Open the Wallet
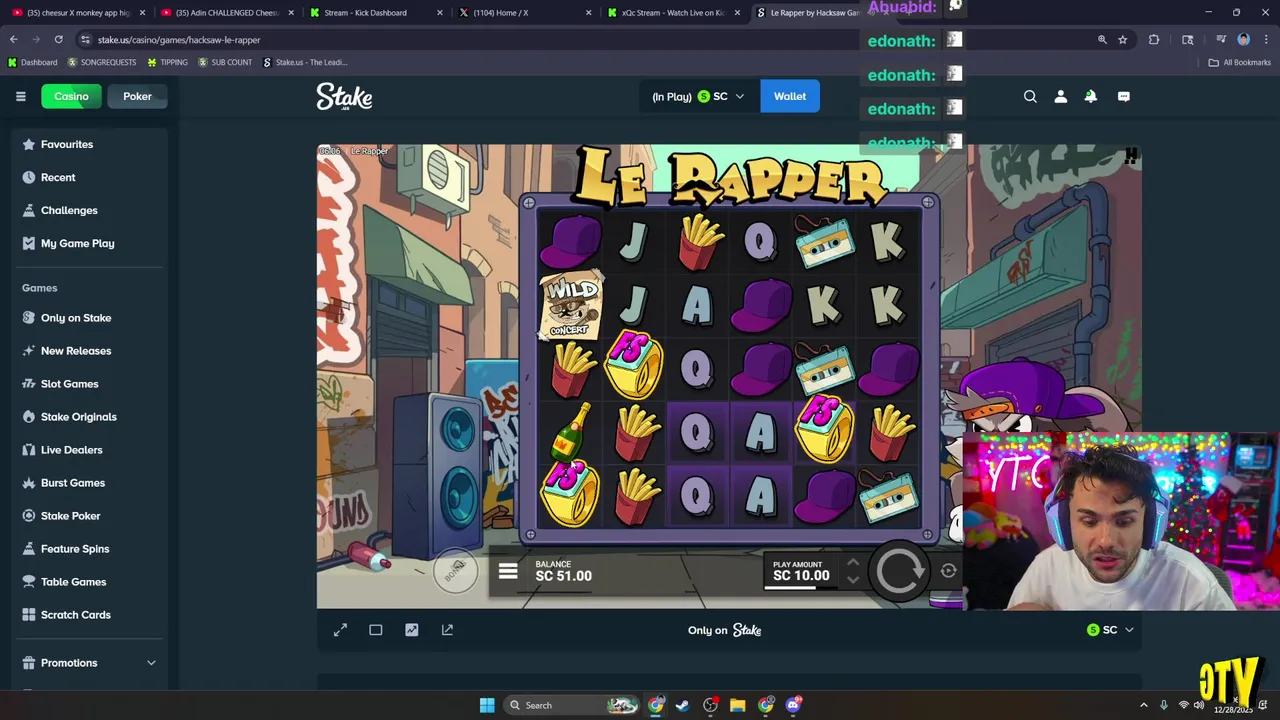This screenshot has height=720, width=1280. click(790, 96)
